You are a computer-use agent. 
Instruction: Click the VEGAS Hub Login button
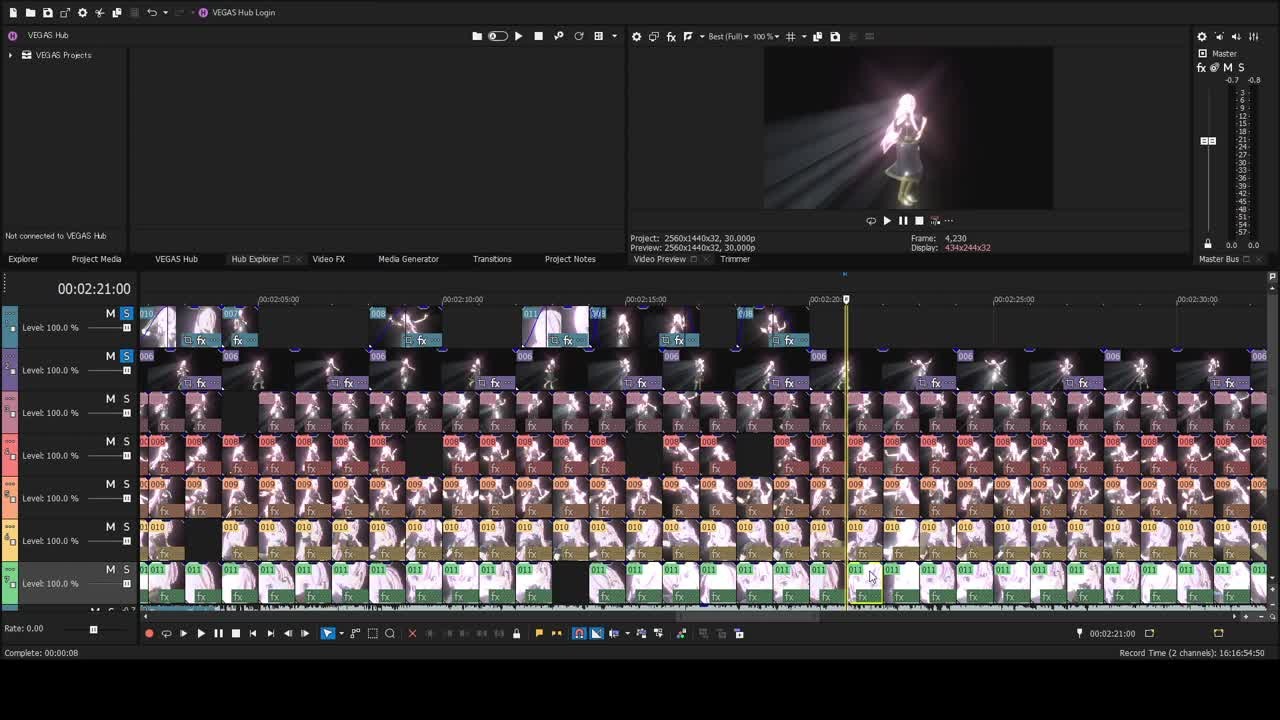(237, 12)
